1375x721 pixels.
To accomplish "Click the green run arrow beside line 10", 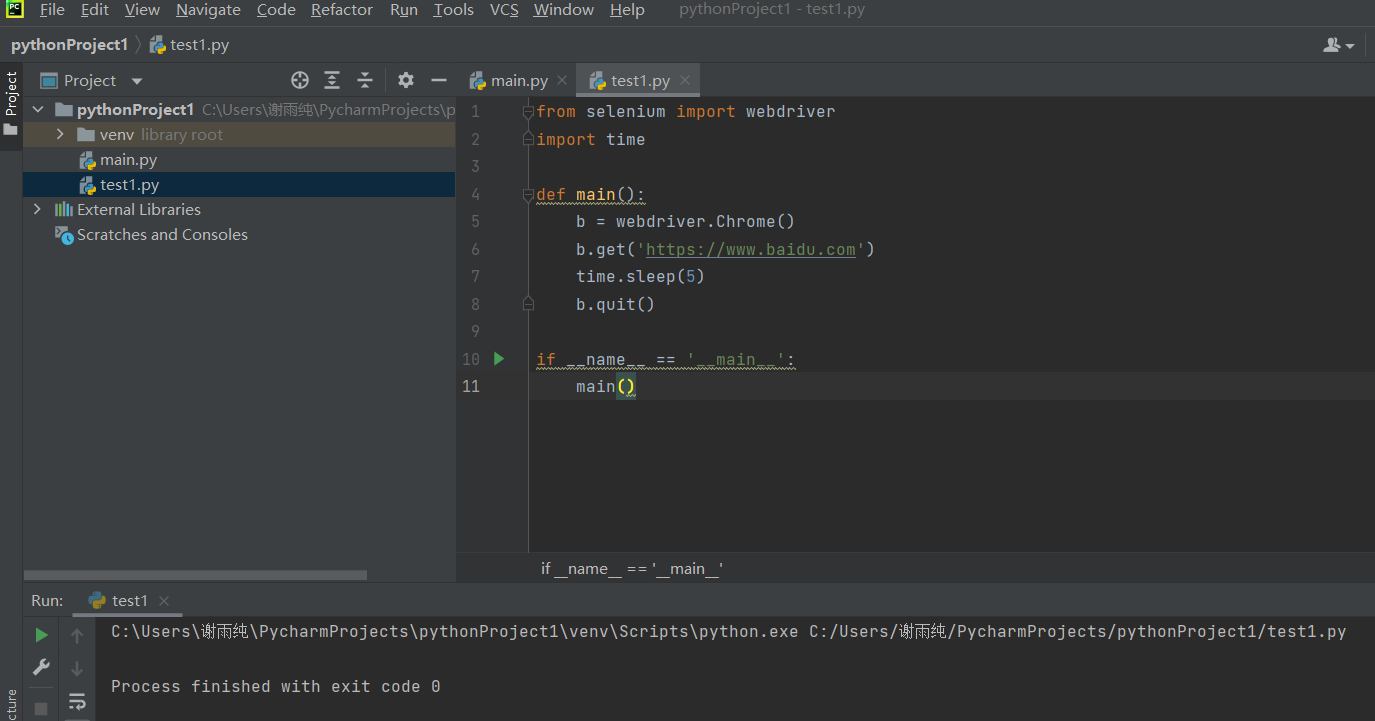I will (499, 358).
